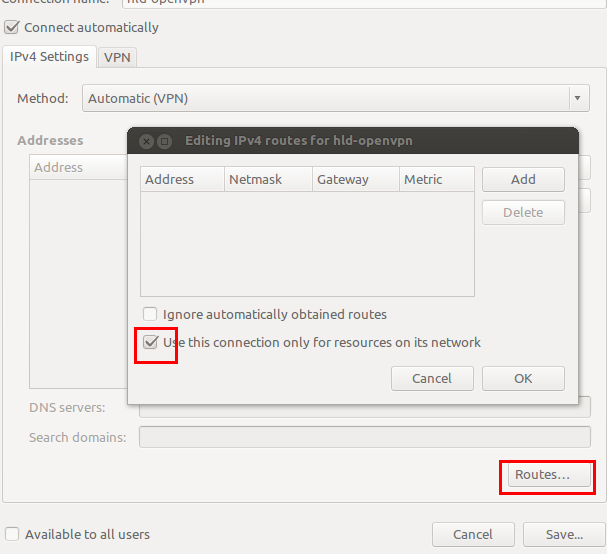607x554 pixels.
Task: Enable Ignore automatically obtained routes
Action: [151, 314]
